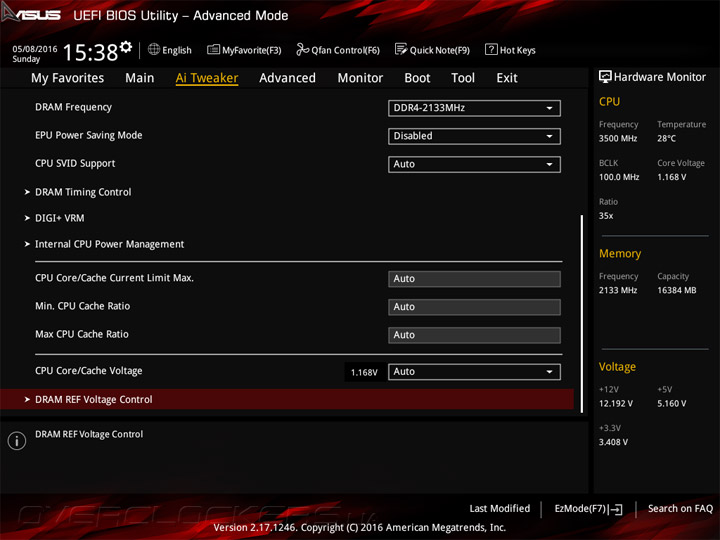Click Max CPU Cache Ratio field
720x540 pixels.
click(474, 335)
